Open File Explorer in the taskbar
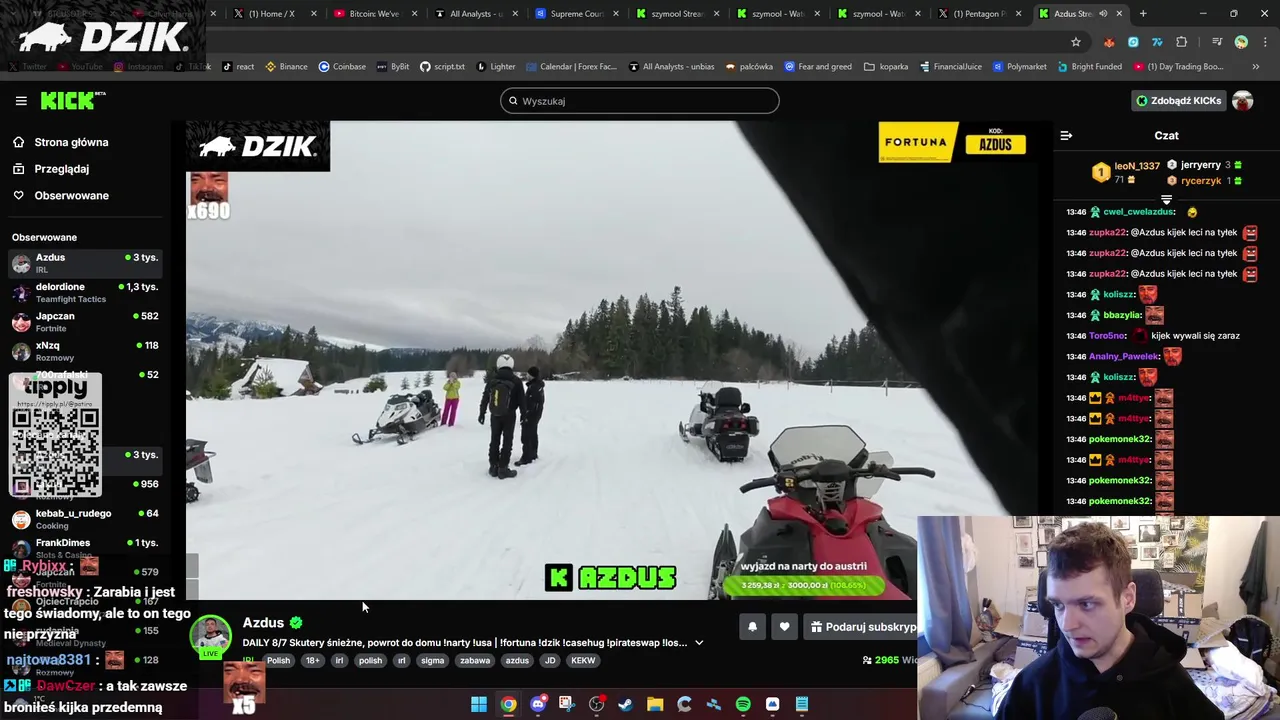This screenshot has height=720, width=1280. point(655,704)
